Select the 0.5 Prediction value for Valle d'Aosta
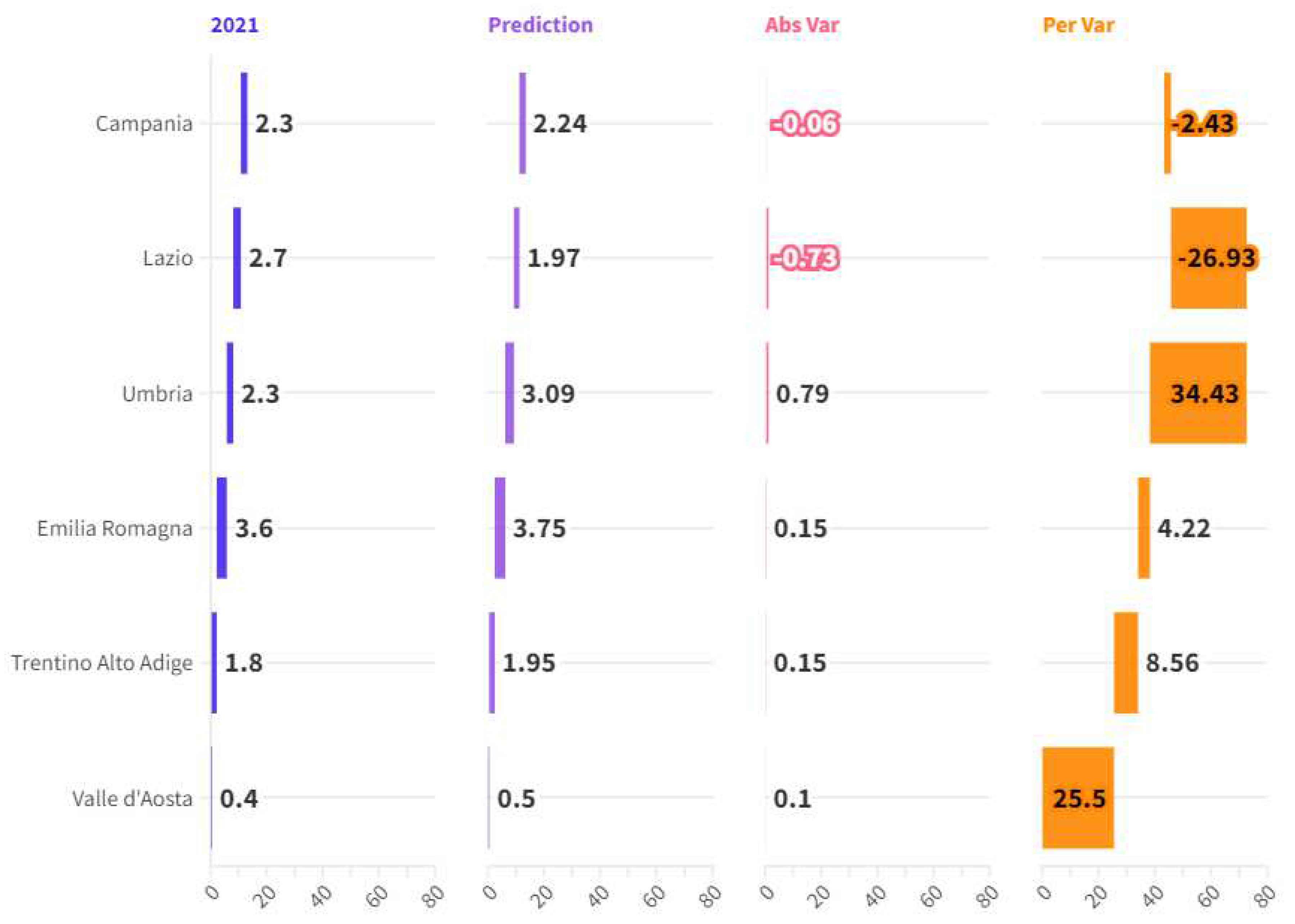Screen dimensions: 1295x924 tap(516, 799)
